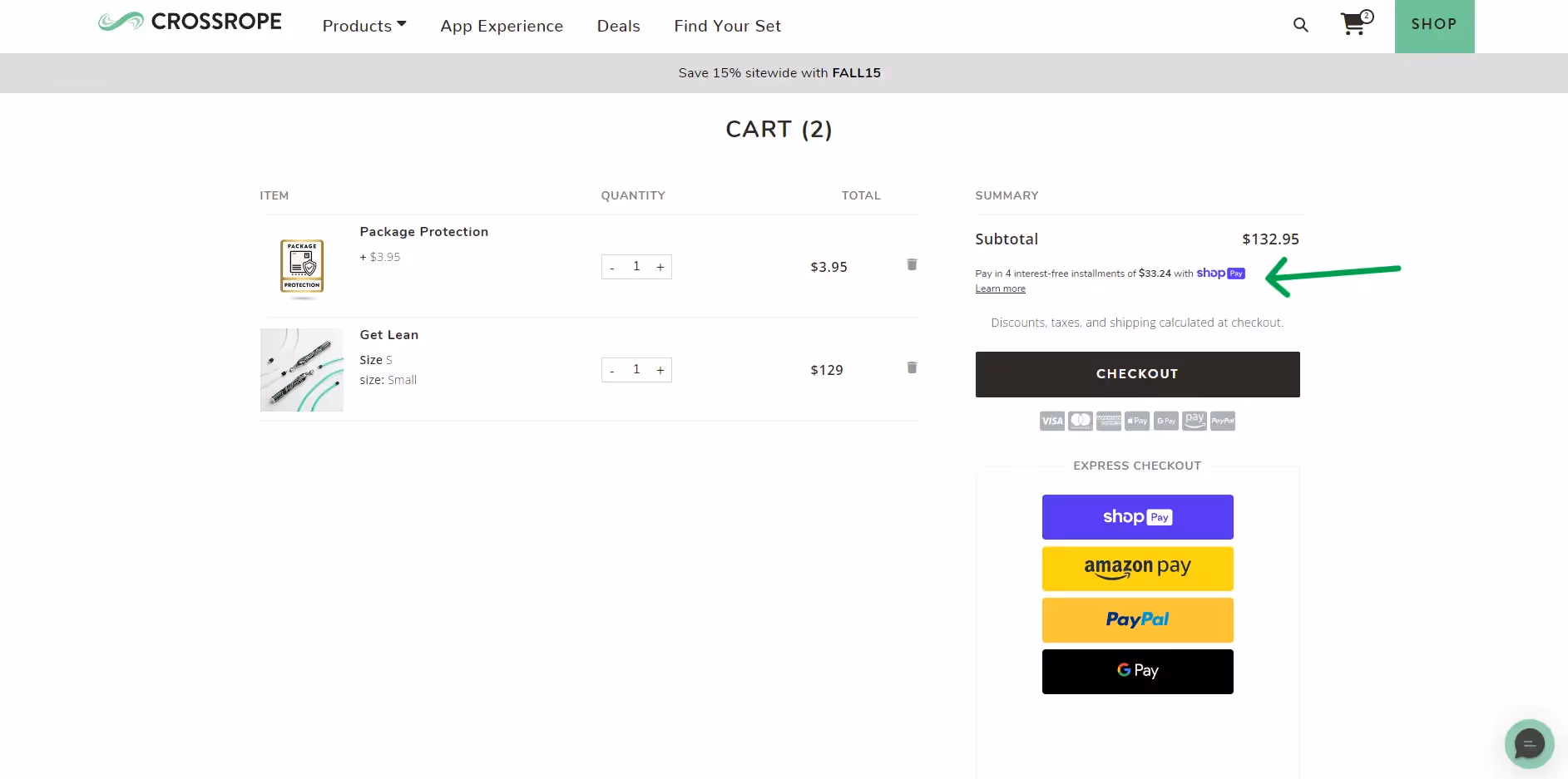Click the $3.95 Package Protection total

(829, 267)
